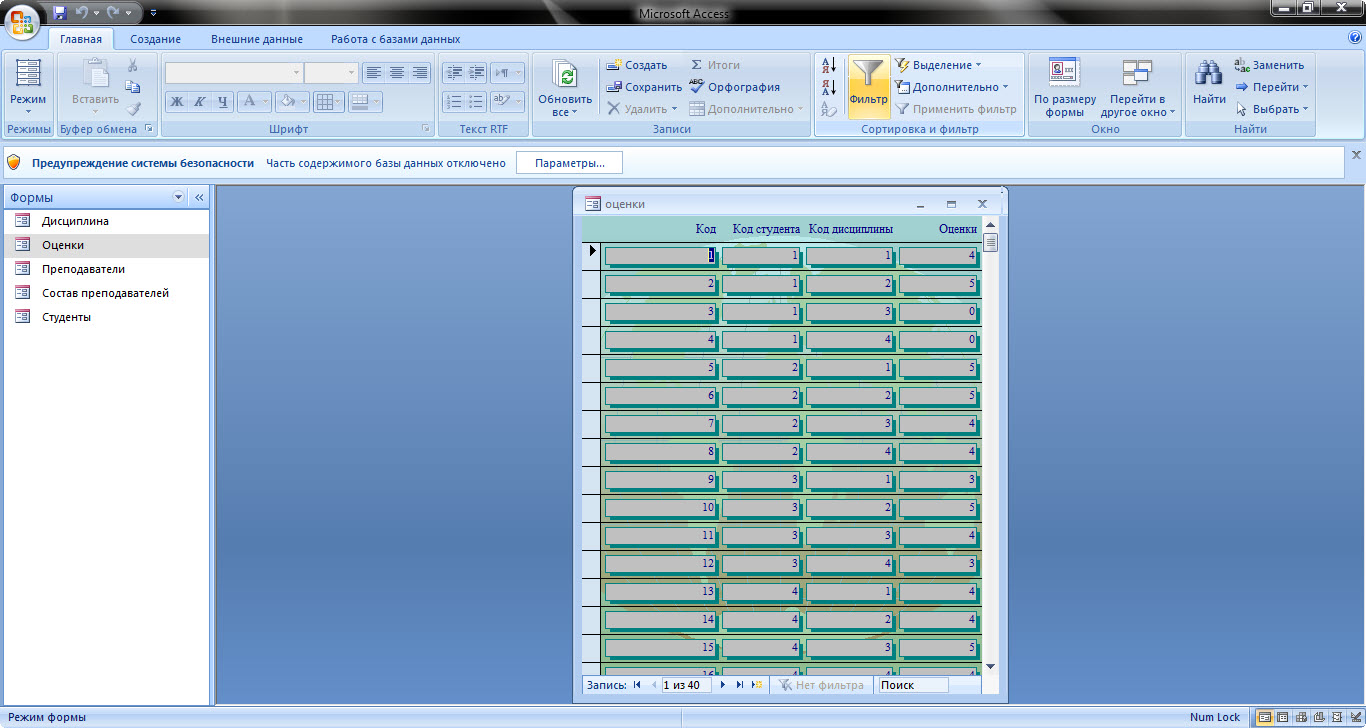Click the sort ascending А-Я icon

pyautogui.click(x=828, y=65)
